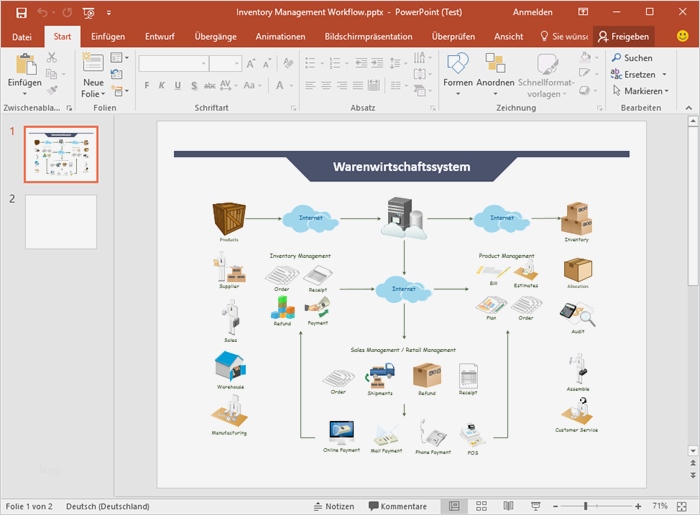700x515 pixels.
Task: Toggle normal view in the status bar
Action: coord(454,506)
